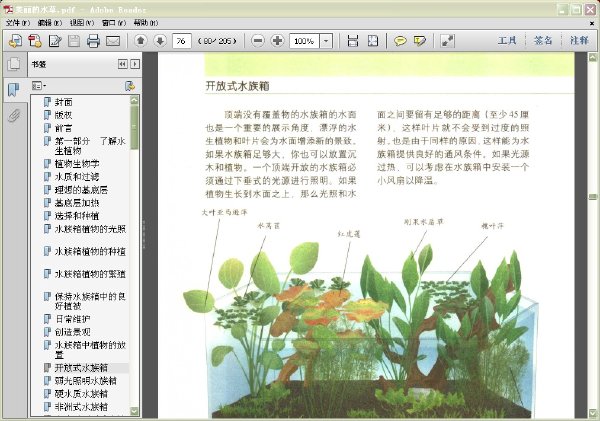Close the document with menu-bar x

[x=592, y=23]
